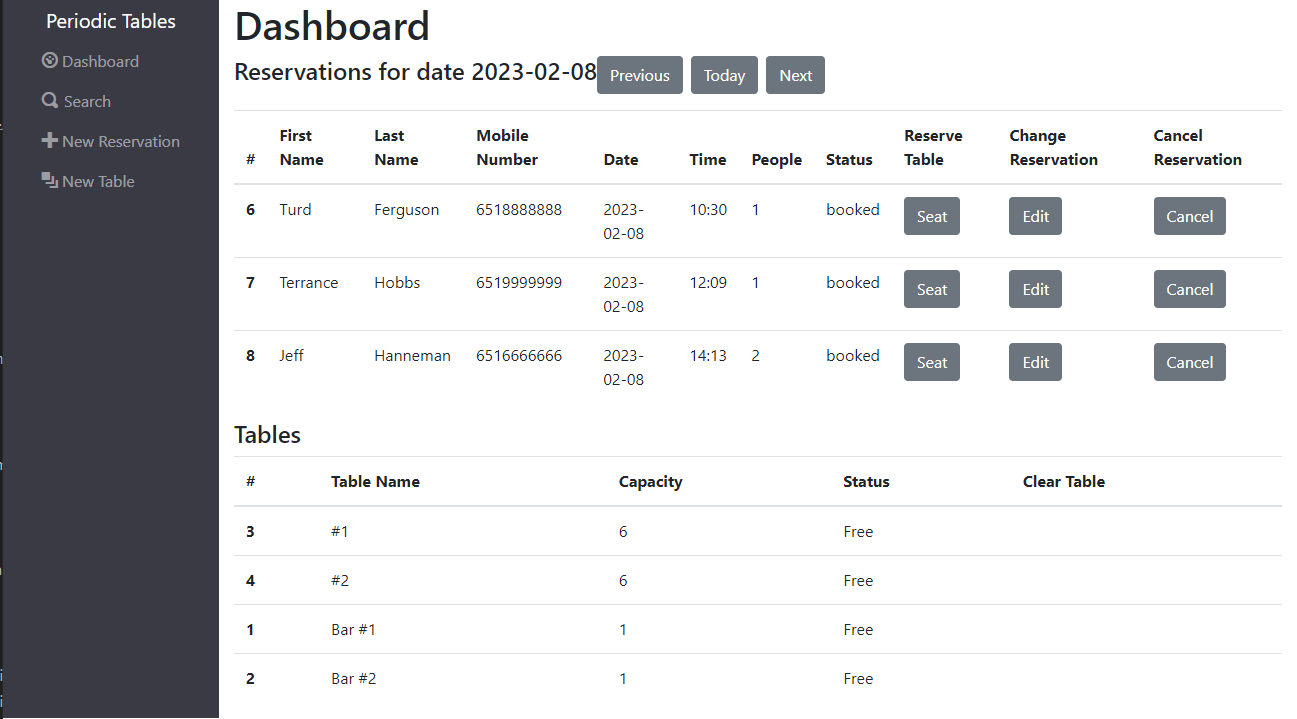Cancel Terrance Hobbs's 12:09 booking
The width and height of the screenshot is (1297, 719).
(1189, 289)
